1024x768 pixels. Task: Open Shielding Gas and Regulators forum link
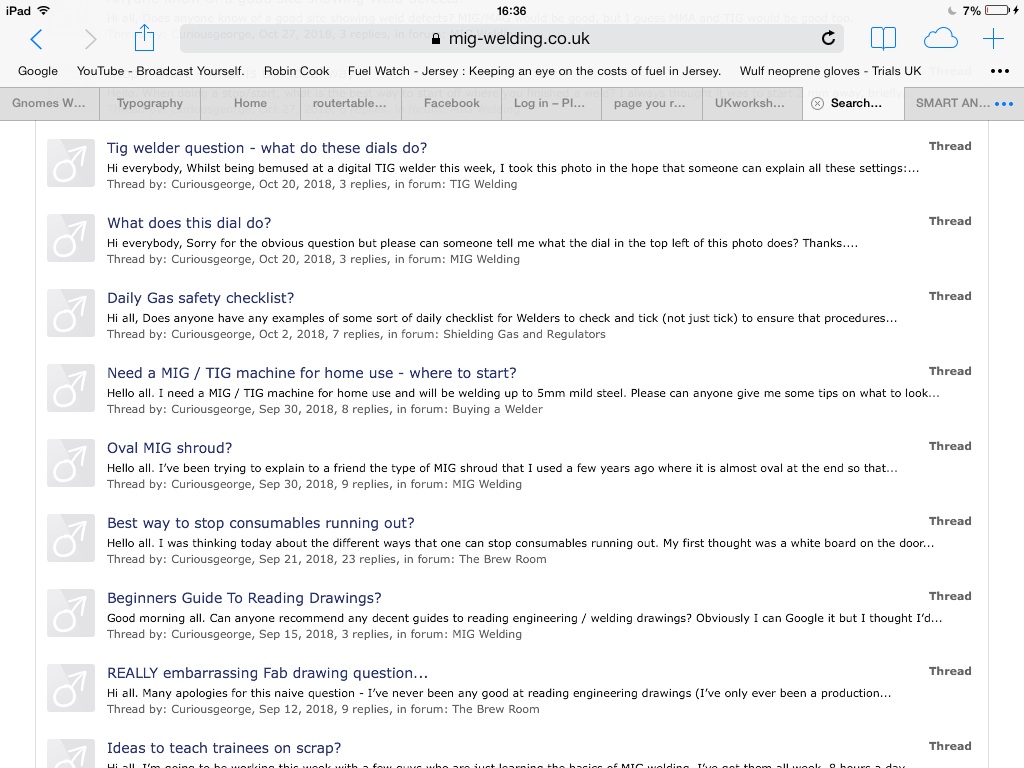click(524, 334)
